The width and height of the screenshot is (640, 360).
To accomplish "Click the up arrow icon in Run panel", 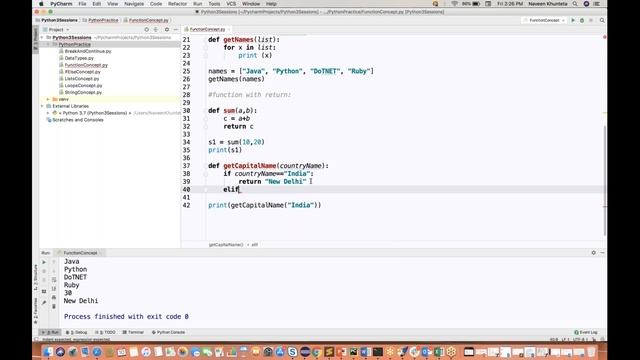I will (54, 262).
